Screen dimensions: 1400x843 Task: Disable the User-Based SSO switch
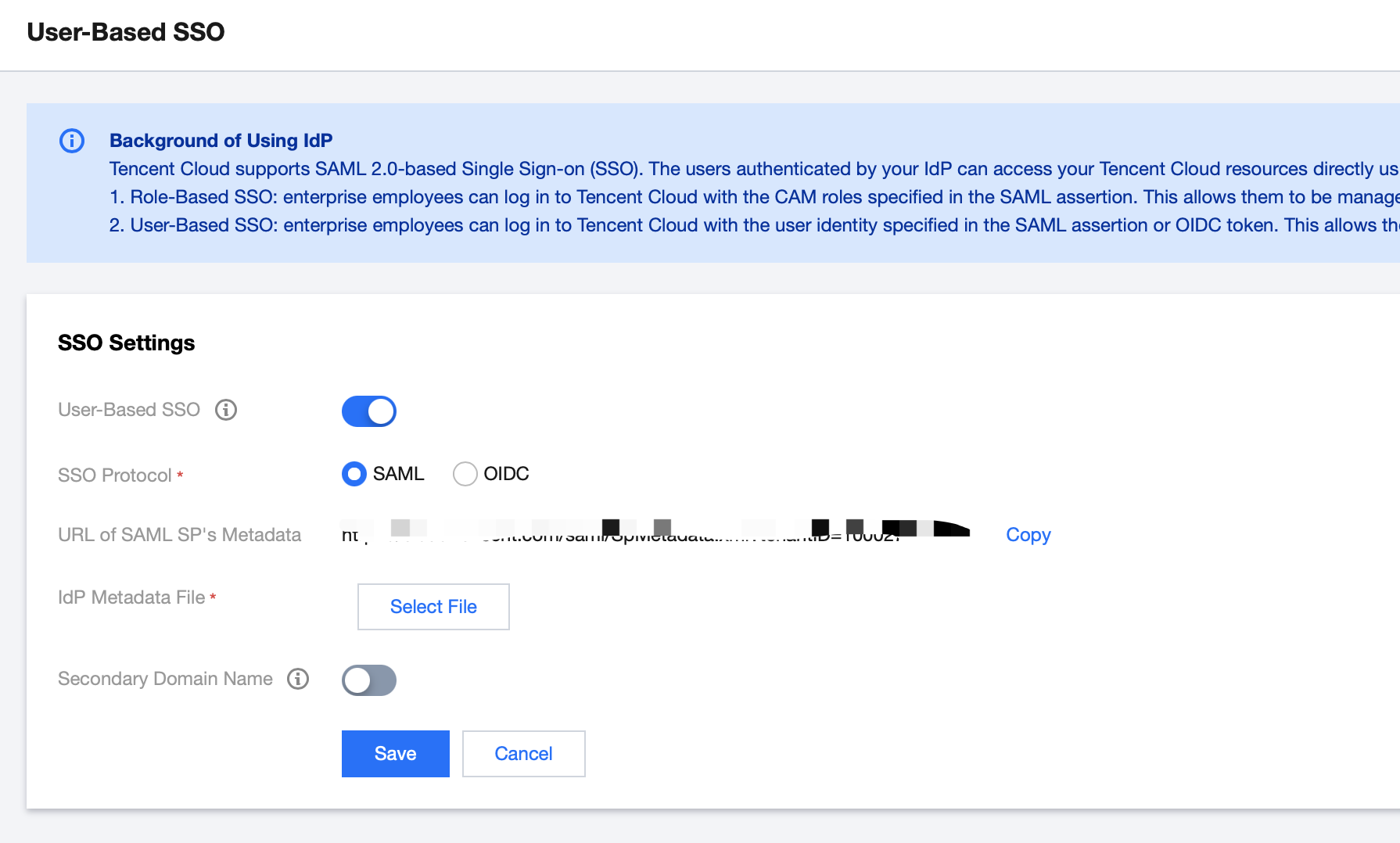point(369,411)
